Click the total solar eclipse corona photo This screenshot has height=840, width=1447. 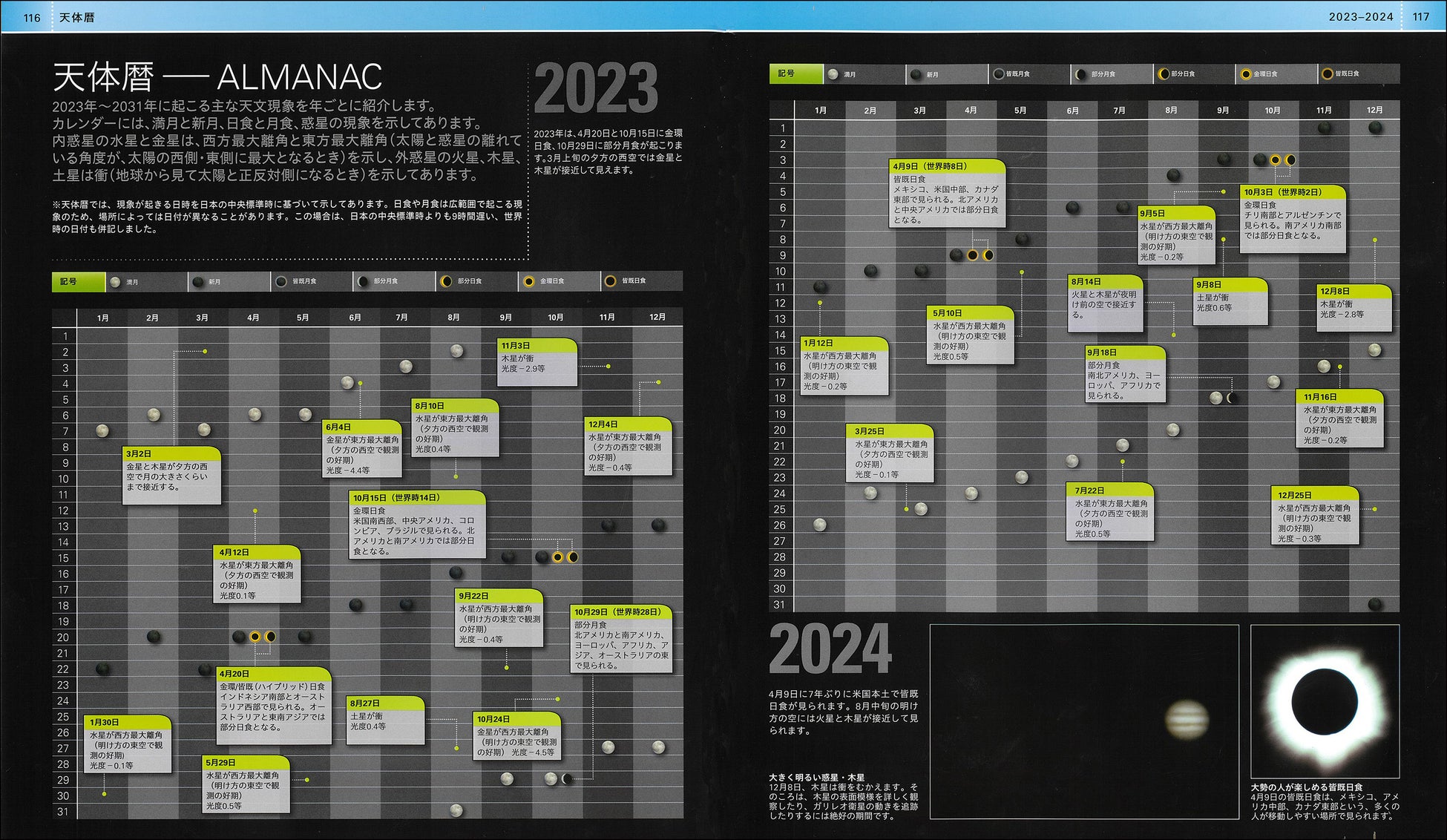[1325, 701]
